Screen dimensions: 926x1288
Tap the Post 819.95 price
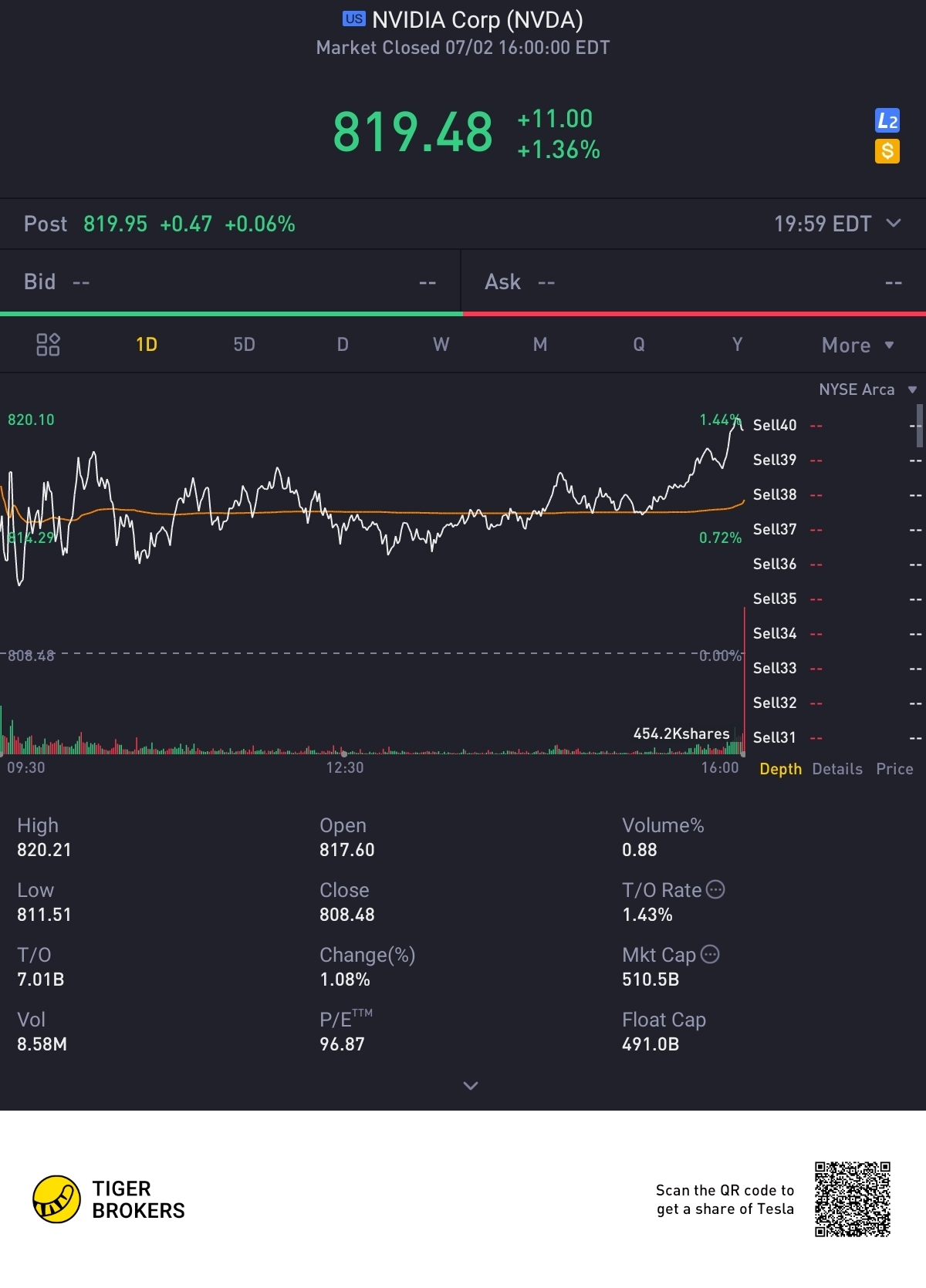[x=115, y=224]
